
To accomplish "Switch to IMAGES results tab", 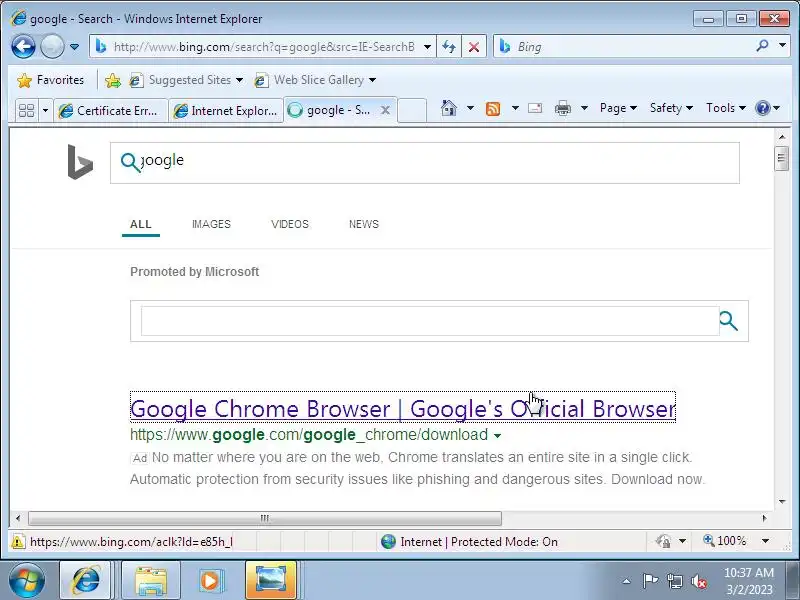I will 211,224.
